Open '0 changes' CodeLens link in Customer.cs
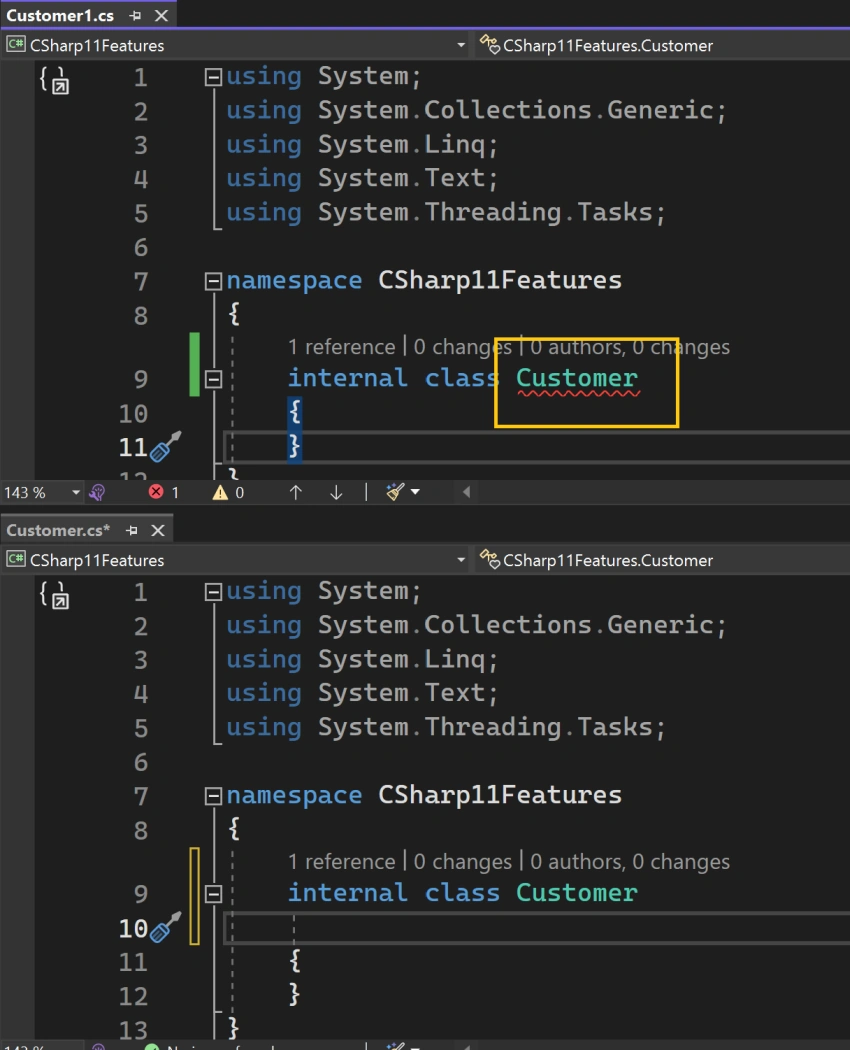 click(462, 861)
